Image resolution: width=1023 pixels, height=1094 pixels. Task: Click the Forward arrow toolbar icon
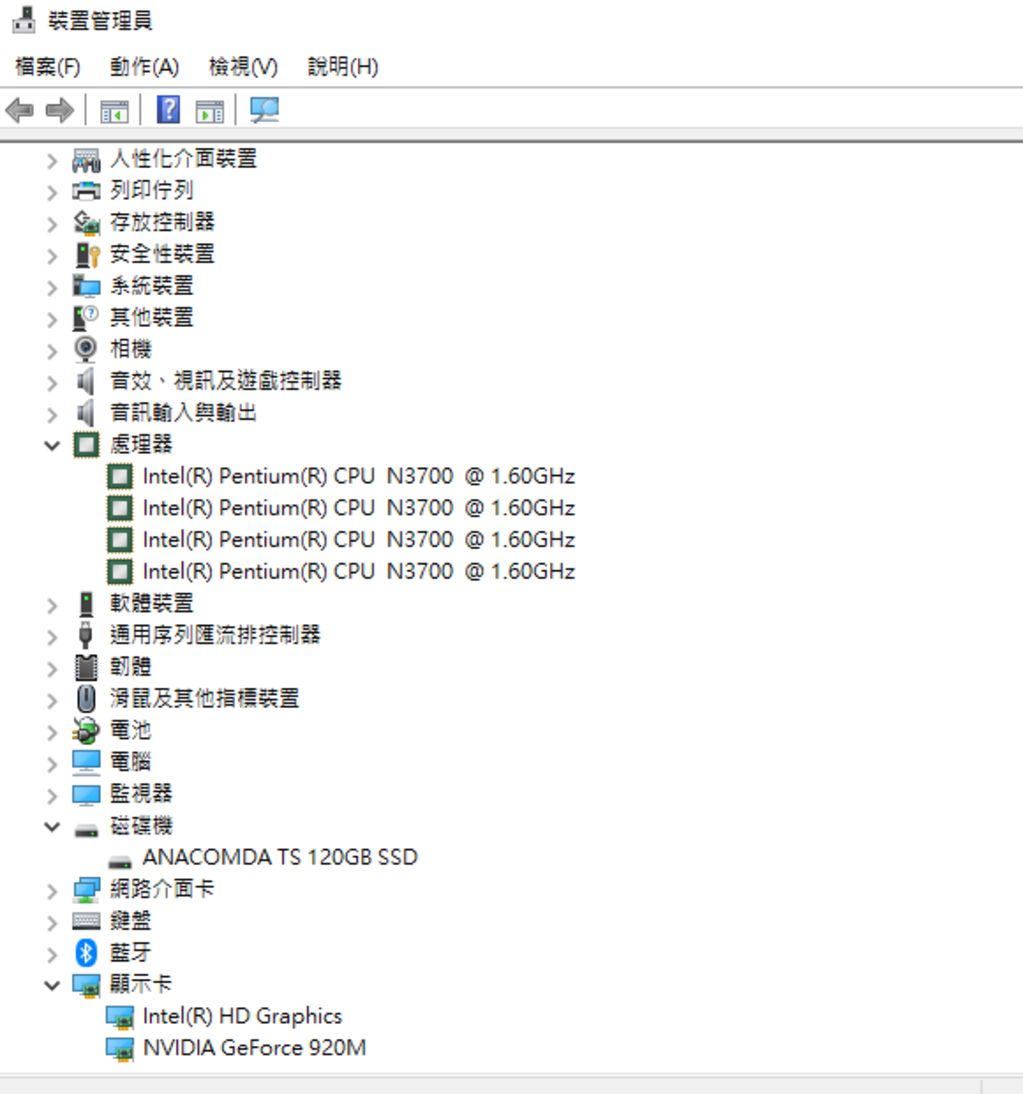[59, 110]
